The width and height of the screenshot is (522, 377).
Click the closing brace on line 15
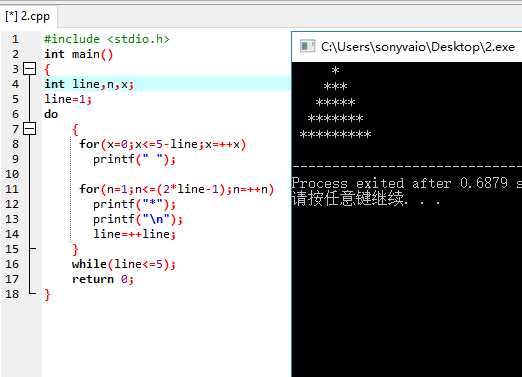[x=75, y=249]
